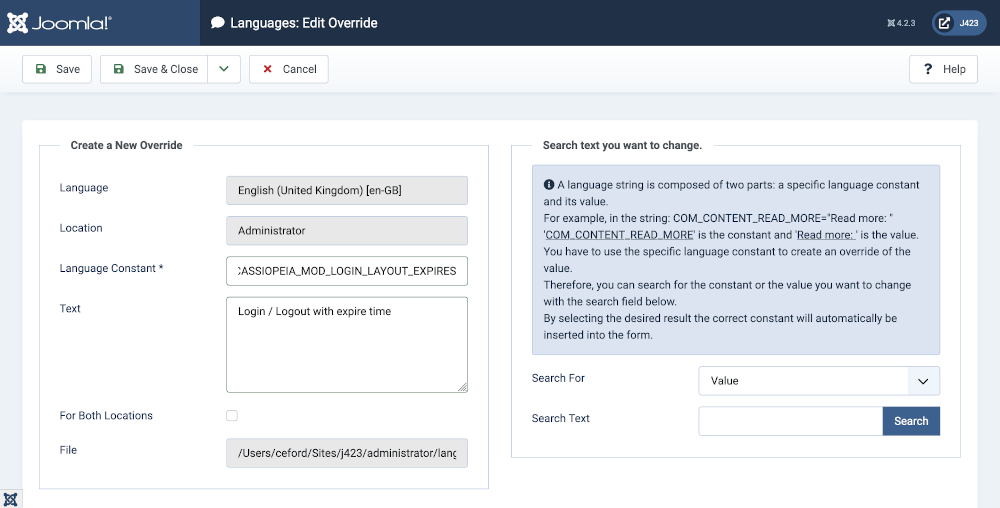Open the Search For dropdown
This screenshot has width=1000, height=508.
tap(819, 381)
